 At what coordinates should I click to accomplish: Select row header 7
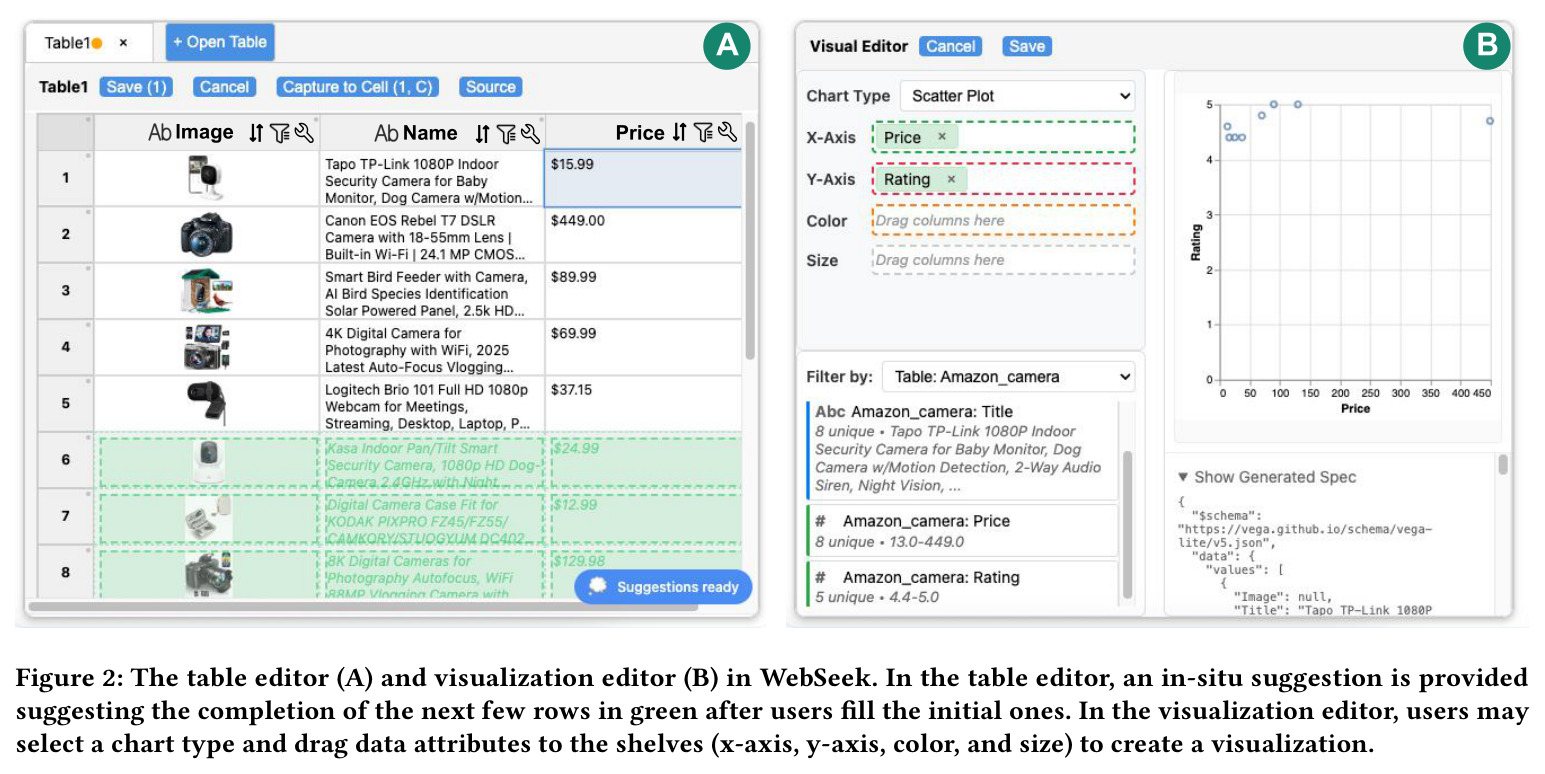coord(66,517)
